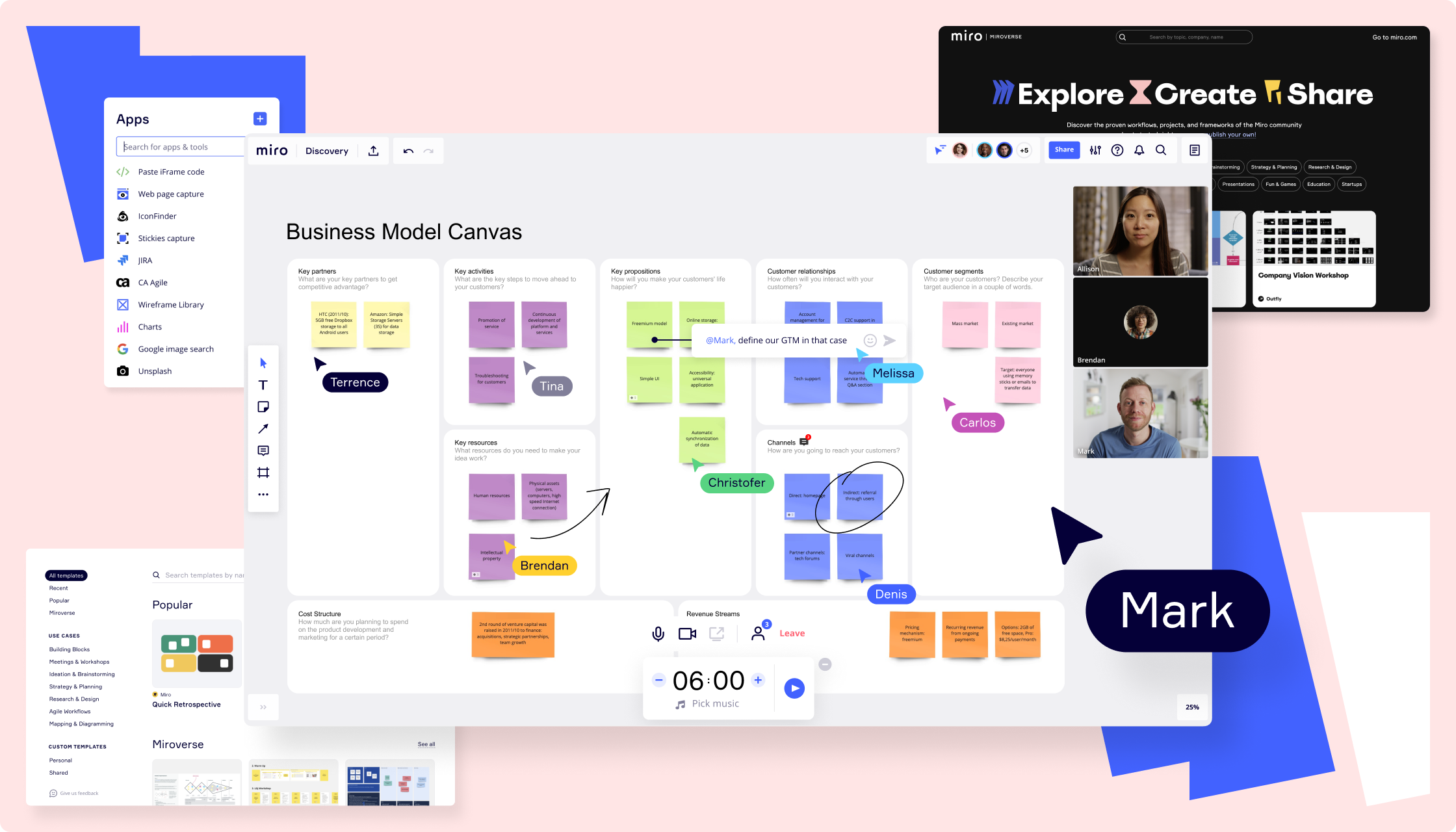Image resolution: width=1456 pixels, height=832 pixels.
Task: Click the upload/export icon in toolbar
Action: 373,150
